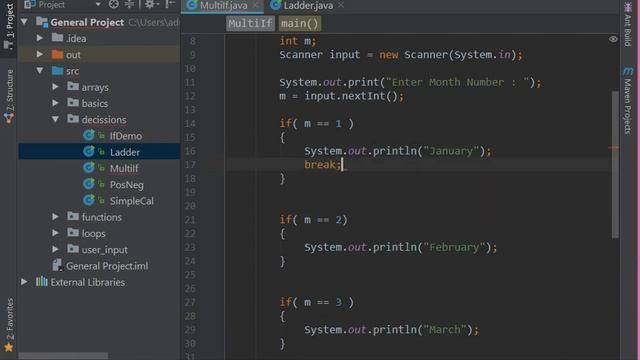Screen dimensions: 640x360
Task: Select the SimpleCal class icon
Action: (x=89, y=200)
